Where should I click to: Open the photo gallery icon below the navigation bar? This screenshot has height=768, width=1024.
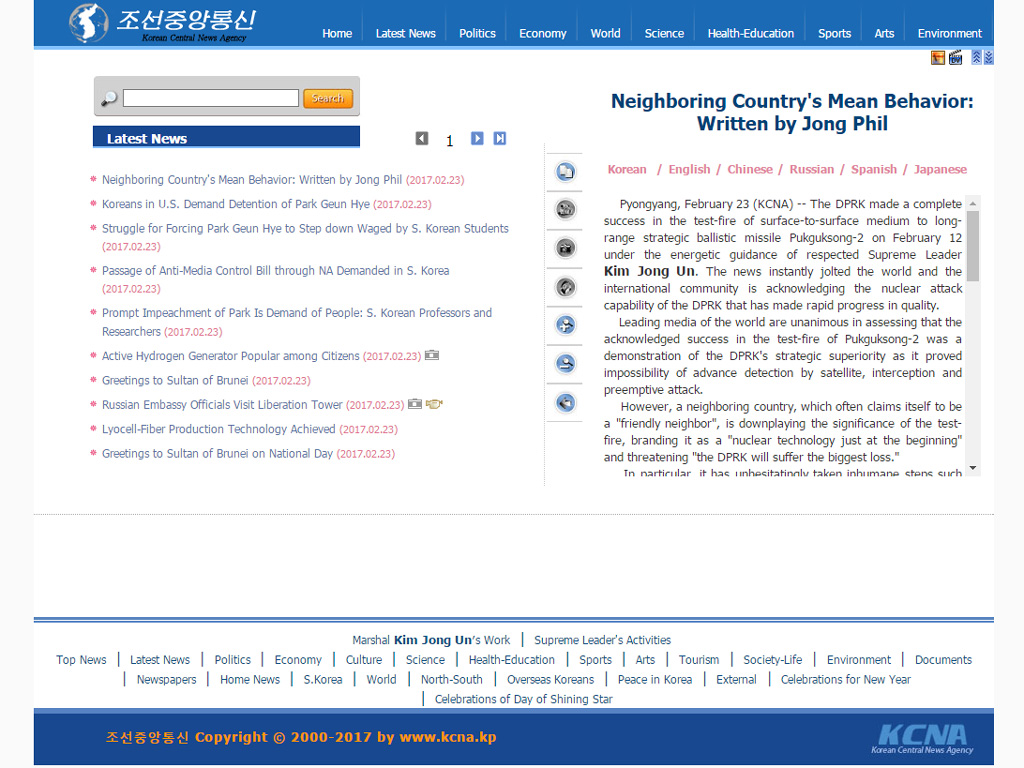(938, 58)
